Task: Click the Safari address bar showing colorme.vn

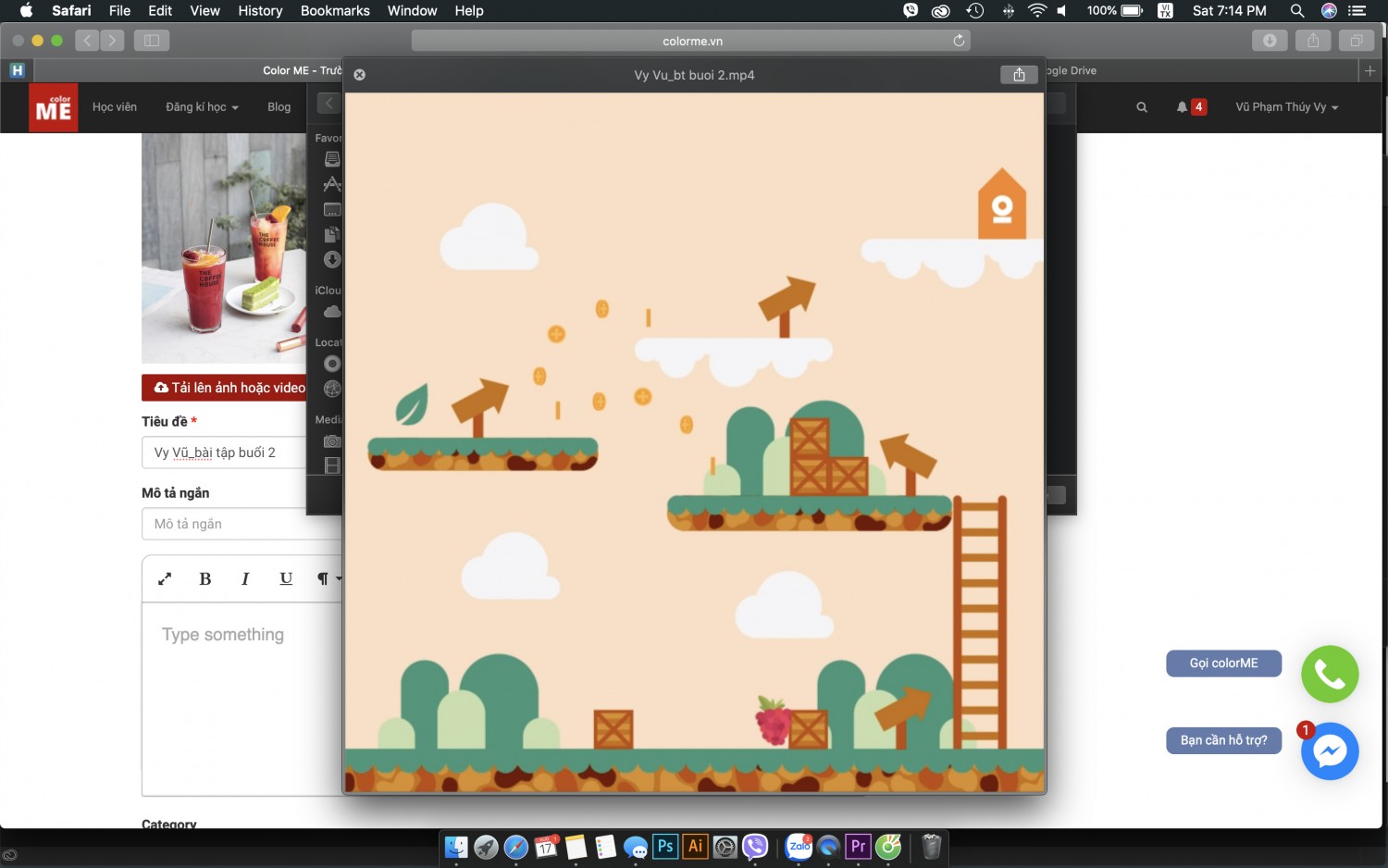Action: click(691, 41)
